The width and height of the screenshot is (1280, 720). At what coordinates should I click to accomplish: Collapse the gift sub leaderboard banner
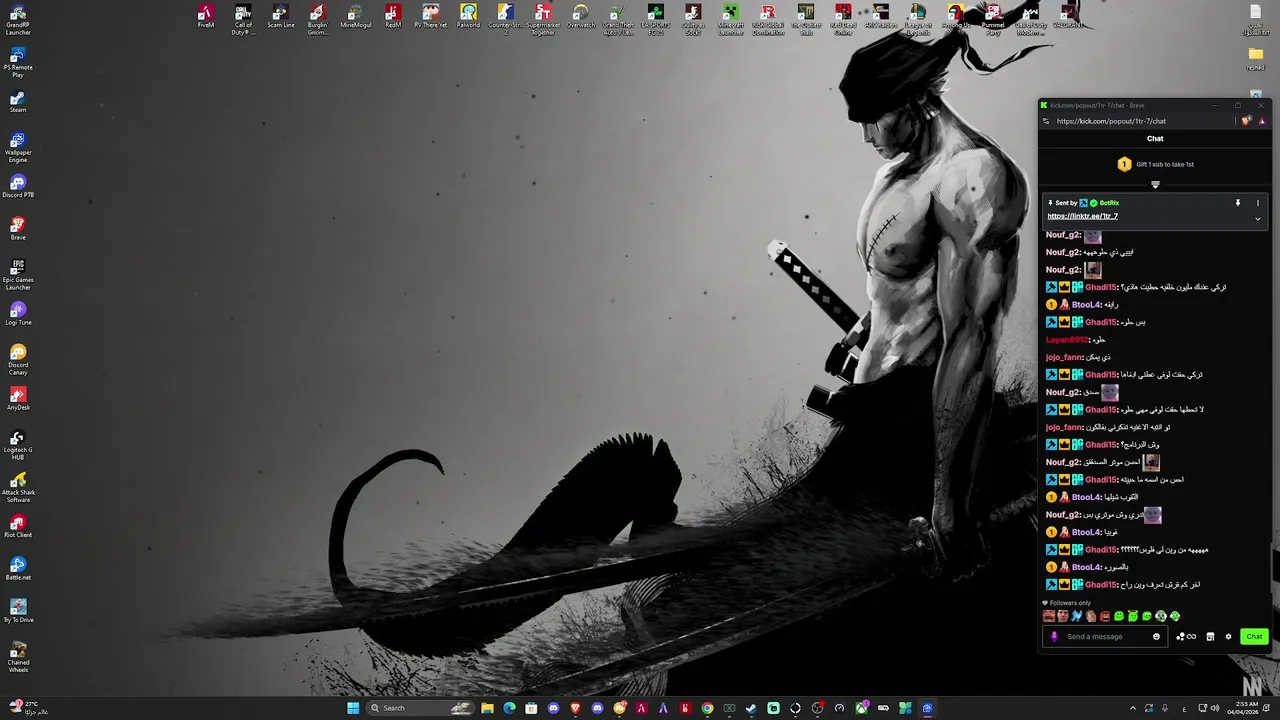click(1155, 184)
